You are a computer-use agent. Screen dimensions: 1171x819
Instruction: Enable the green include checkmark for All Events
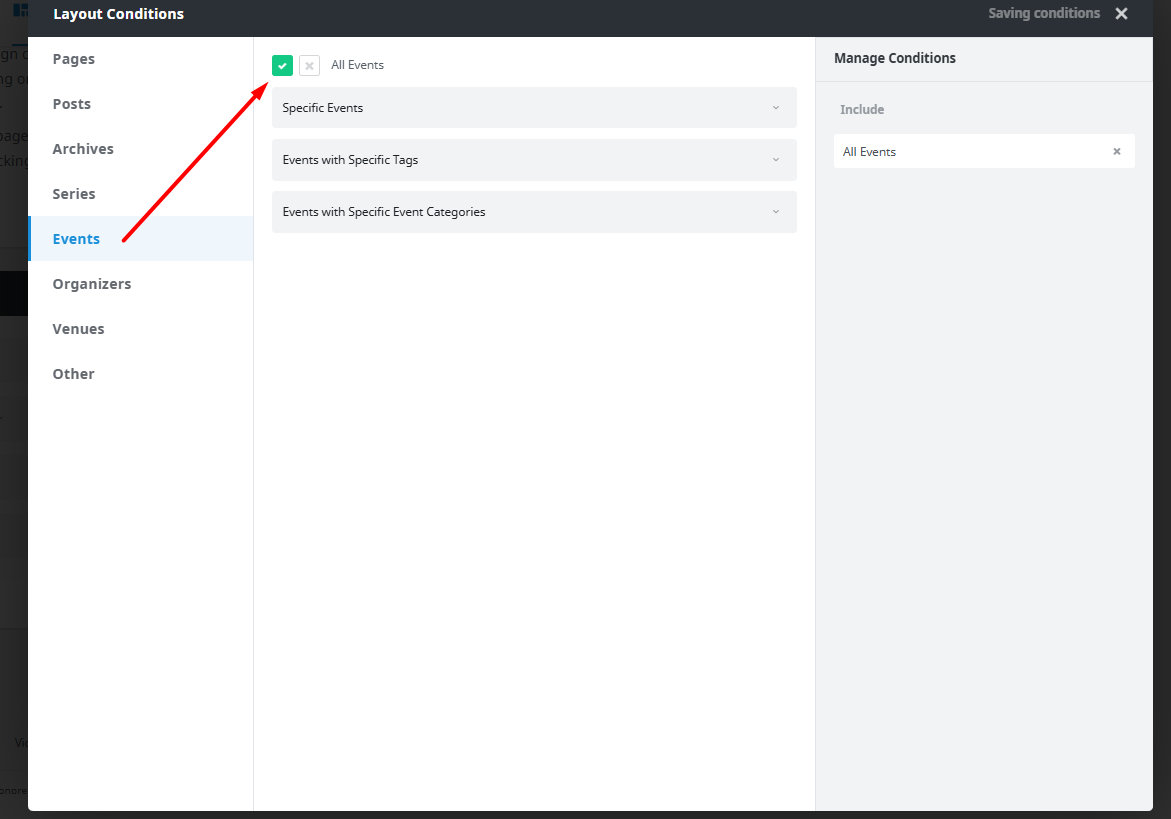click(x=282, y=64)
